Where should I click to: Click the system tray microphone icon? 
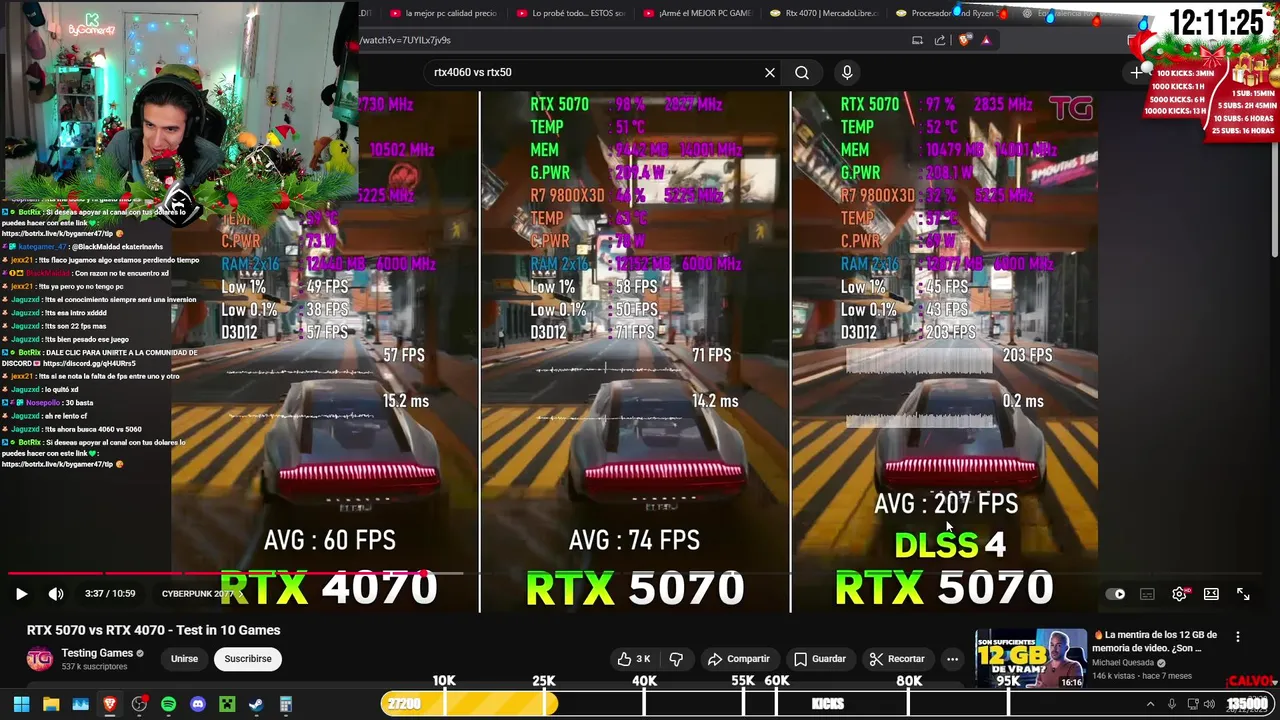tap(1172, 704)
